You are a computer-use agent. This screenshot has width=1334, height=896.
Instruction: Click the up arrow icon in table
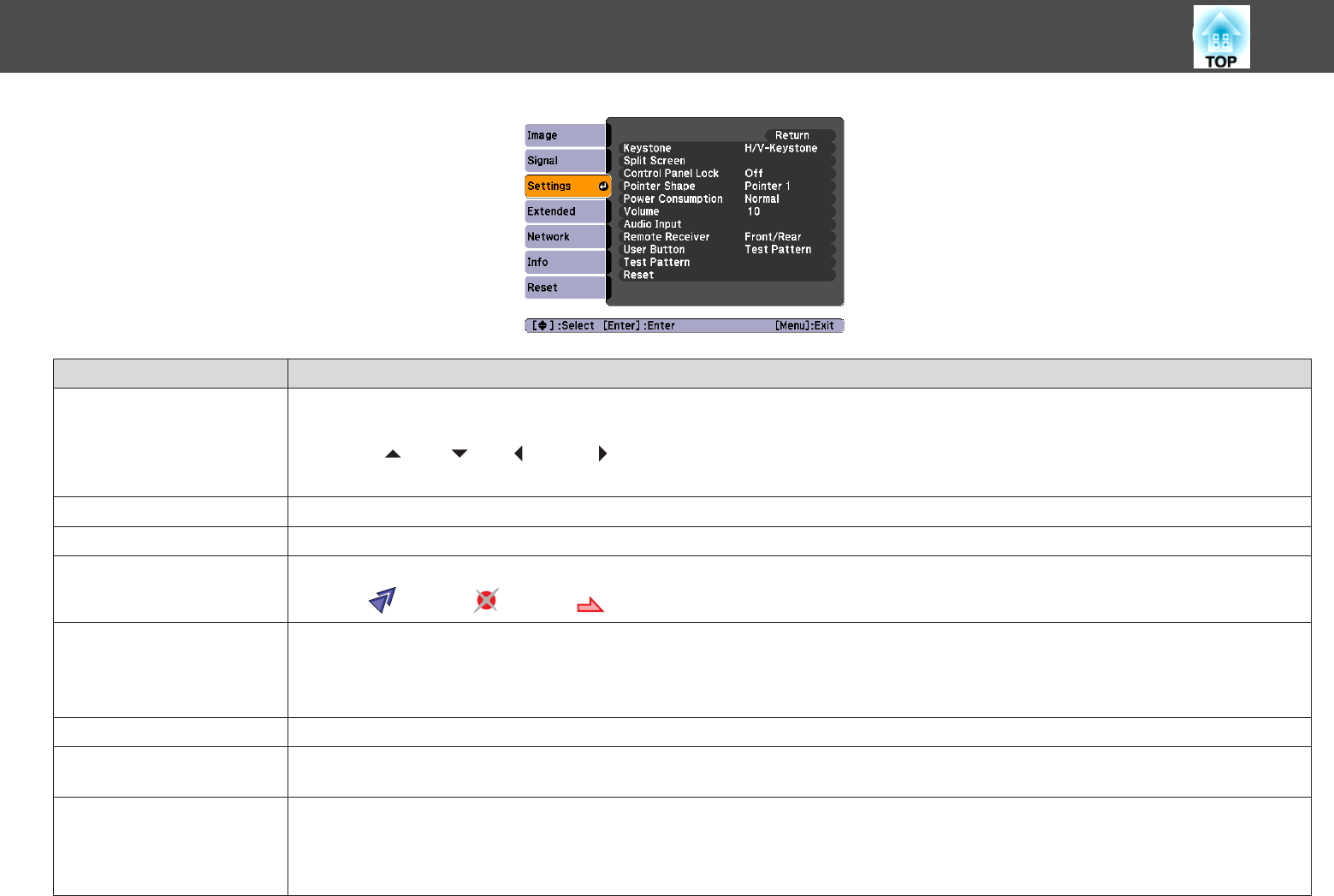tap(393, 454)
